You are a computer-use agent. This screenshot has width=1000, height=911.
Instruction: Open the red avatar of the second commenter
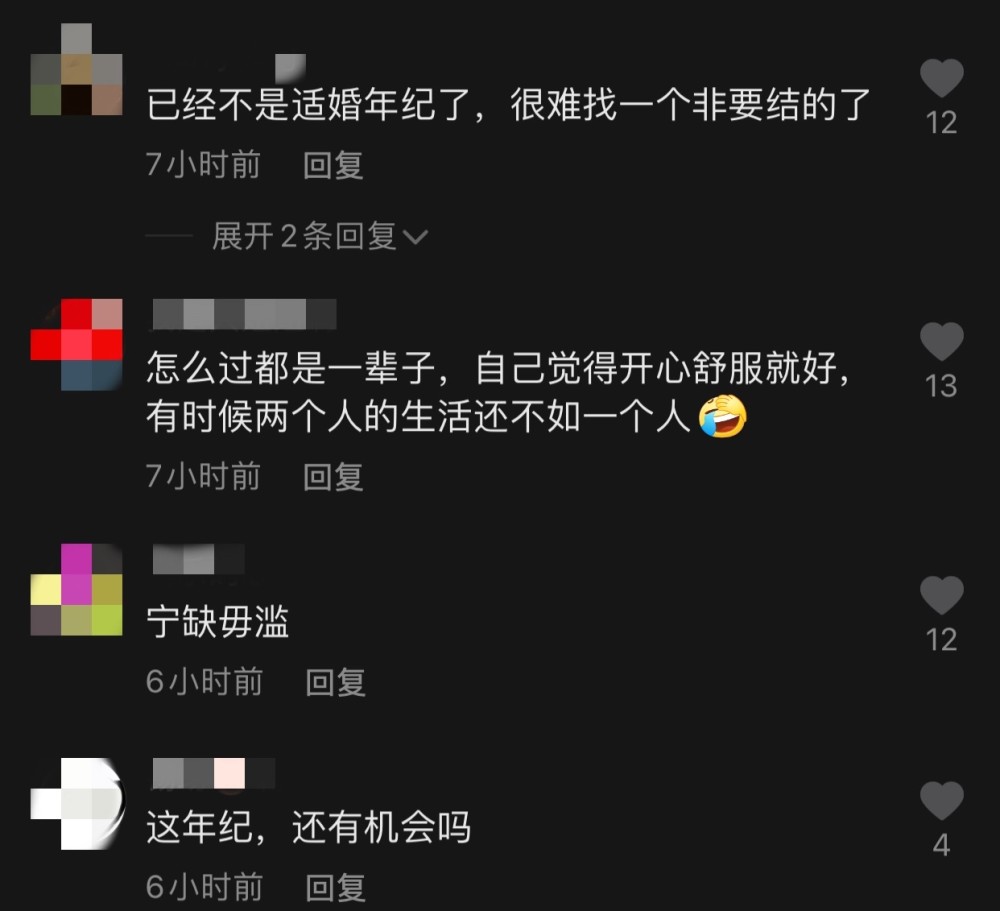[77, 344]
